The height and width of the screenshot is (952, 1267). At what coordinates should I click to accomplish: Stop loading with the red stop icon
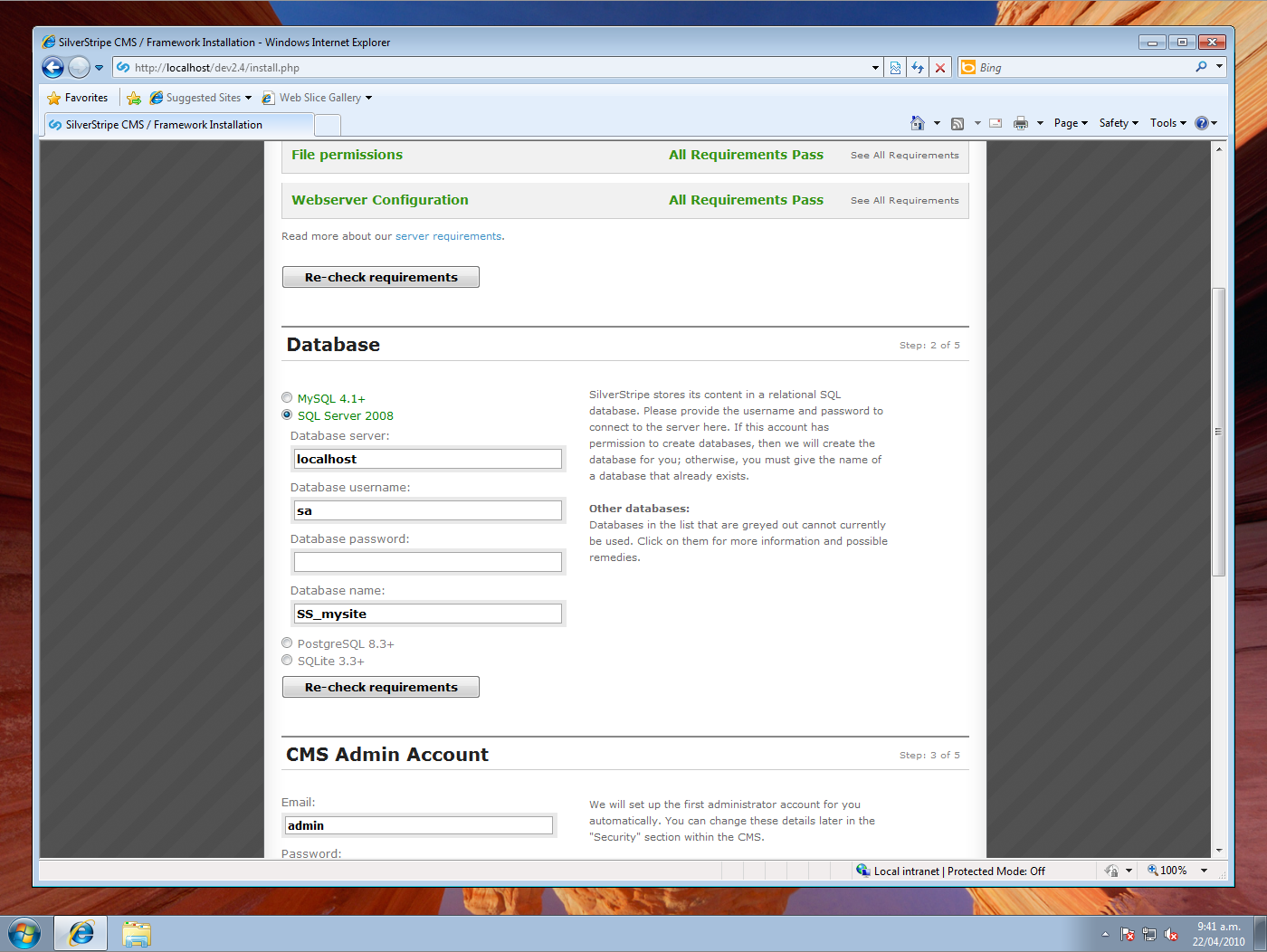pyautogui.click(x=940, y=67)
